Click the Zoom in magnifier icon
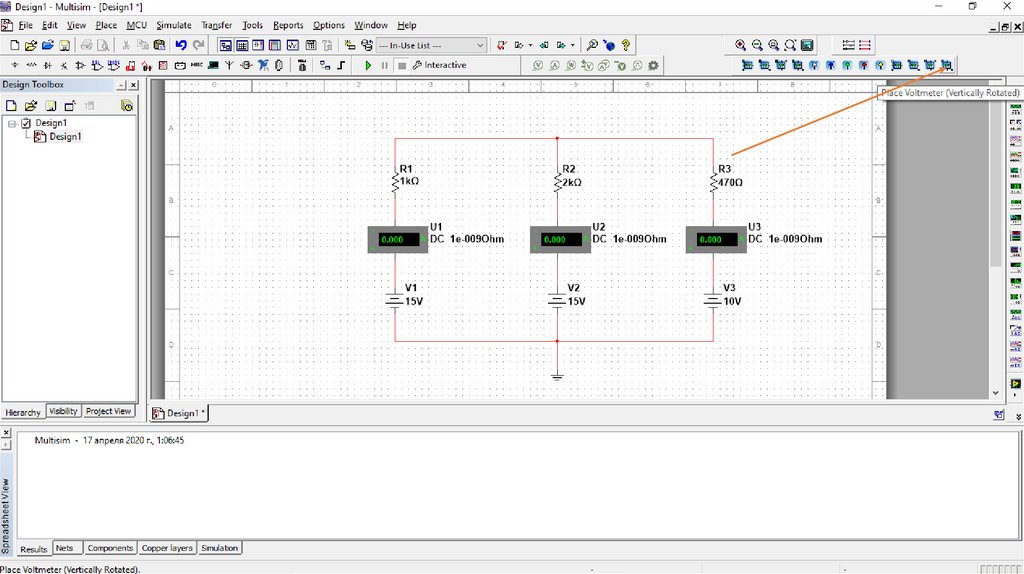Image resolution: width=1024 pixels, height=574 pixels. tap(740, 45)
